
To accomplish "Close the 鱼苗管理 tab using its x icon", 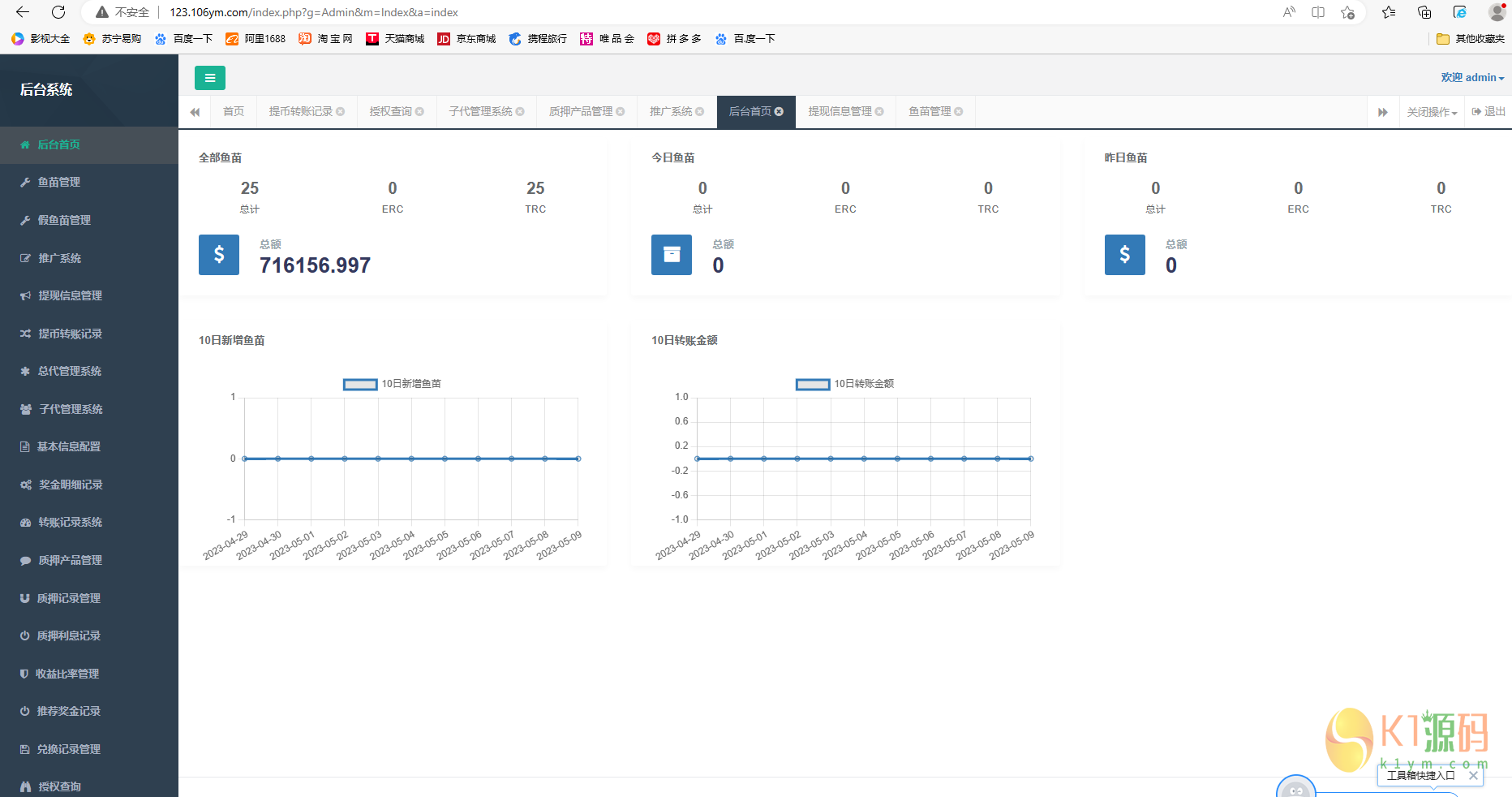I will click(x=959, y=112).
